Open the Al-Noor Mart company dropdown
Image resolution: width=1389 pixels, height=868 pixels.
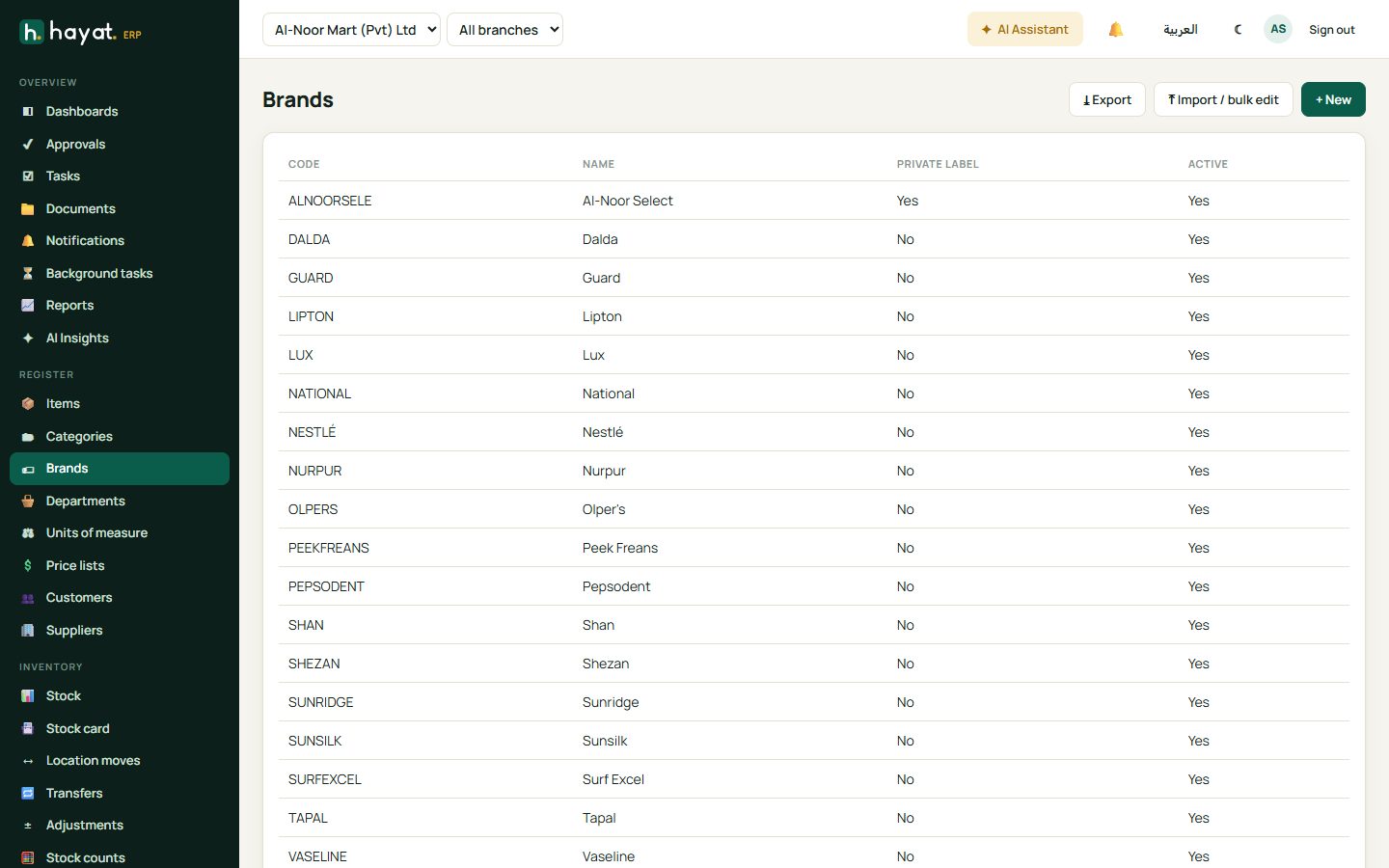coord(351,30)
